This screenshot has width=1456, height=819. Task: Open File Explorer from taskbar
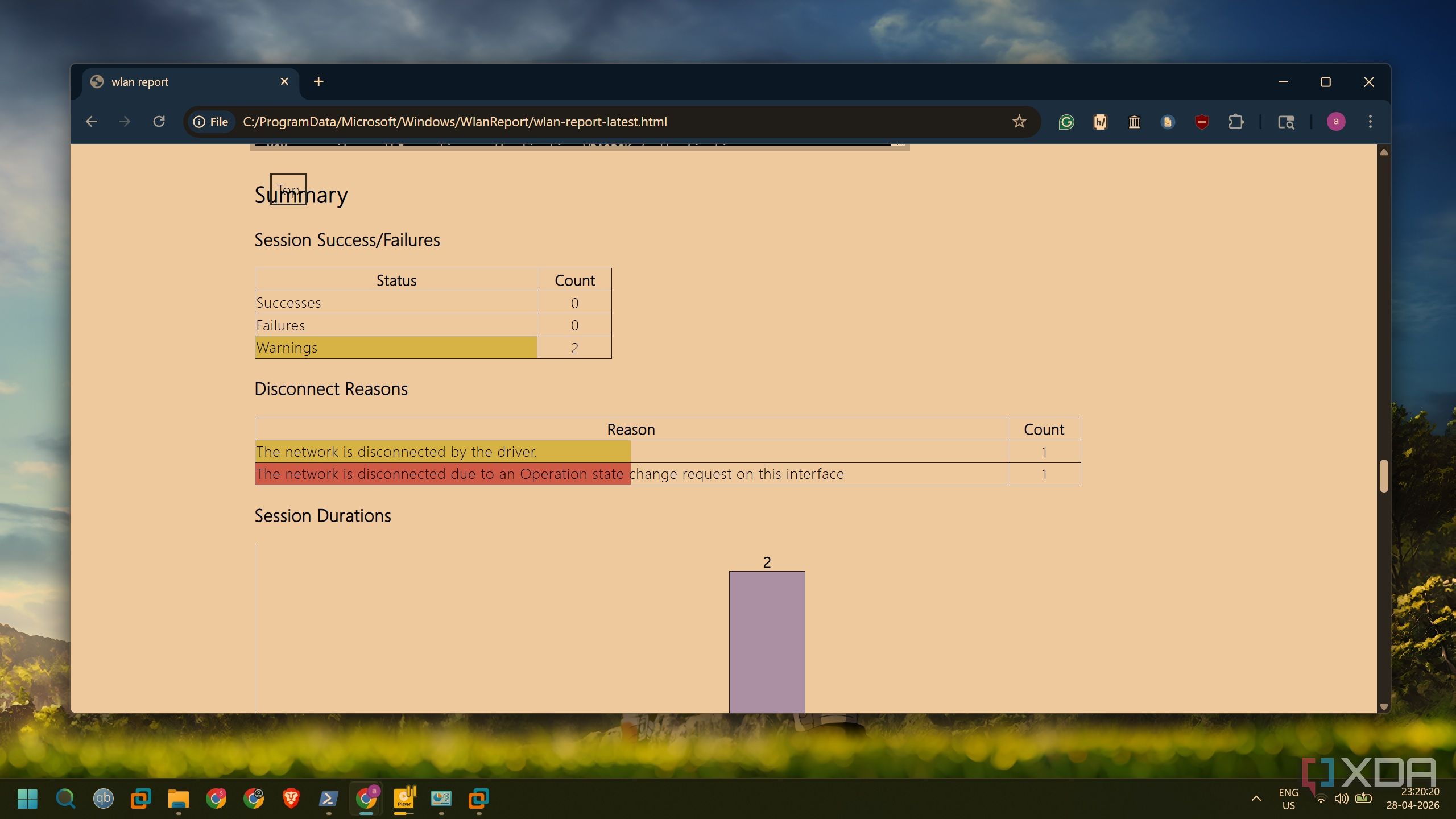click(x=178, y=799)
